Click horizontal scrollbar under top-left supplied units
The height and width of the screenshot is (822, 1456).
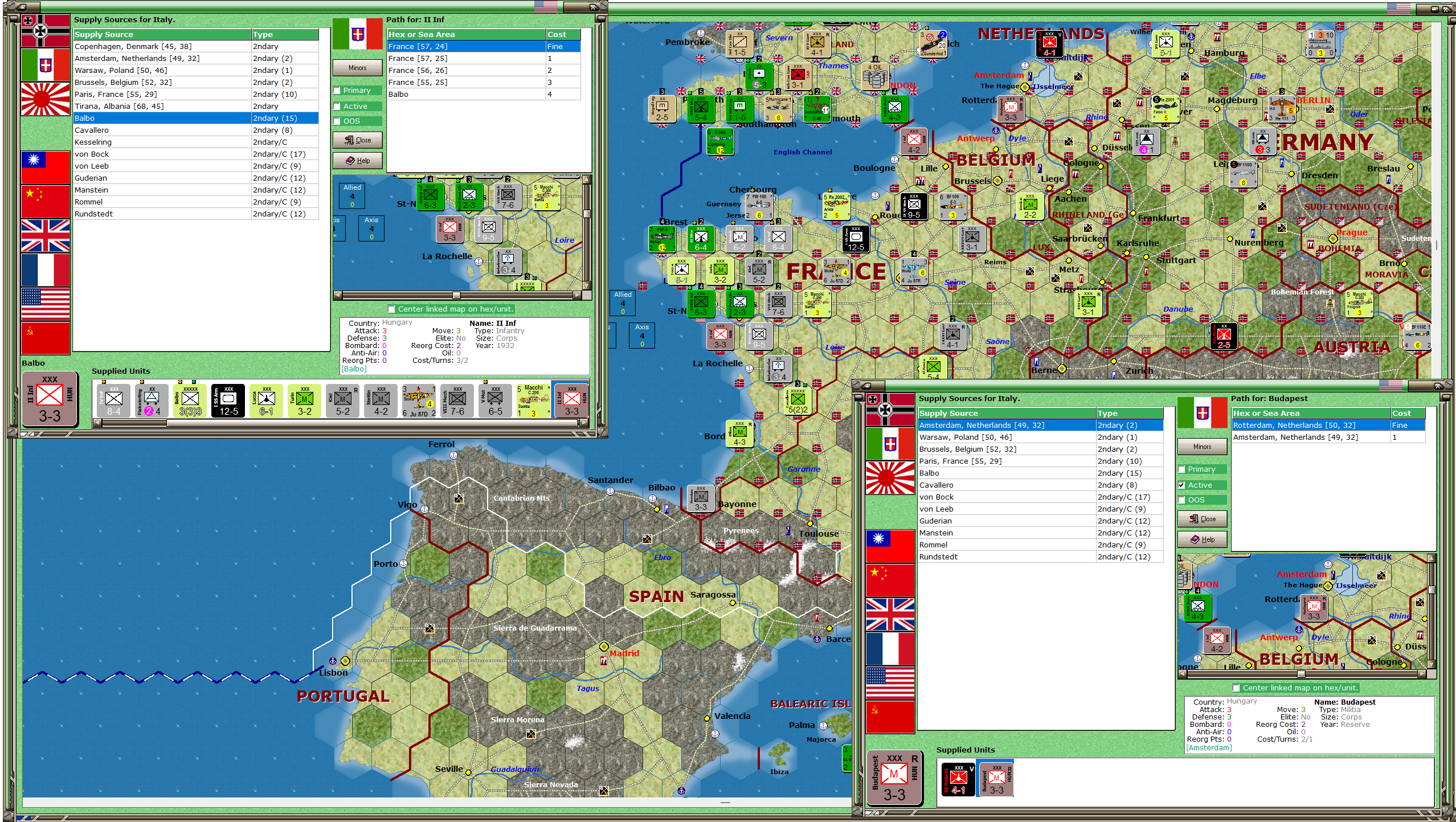pos(341,423)
